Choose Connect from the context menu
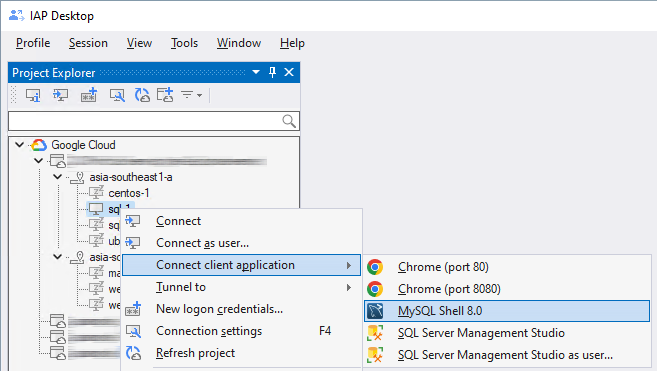657x371 pixels. coord(241,221)
